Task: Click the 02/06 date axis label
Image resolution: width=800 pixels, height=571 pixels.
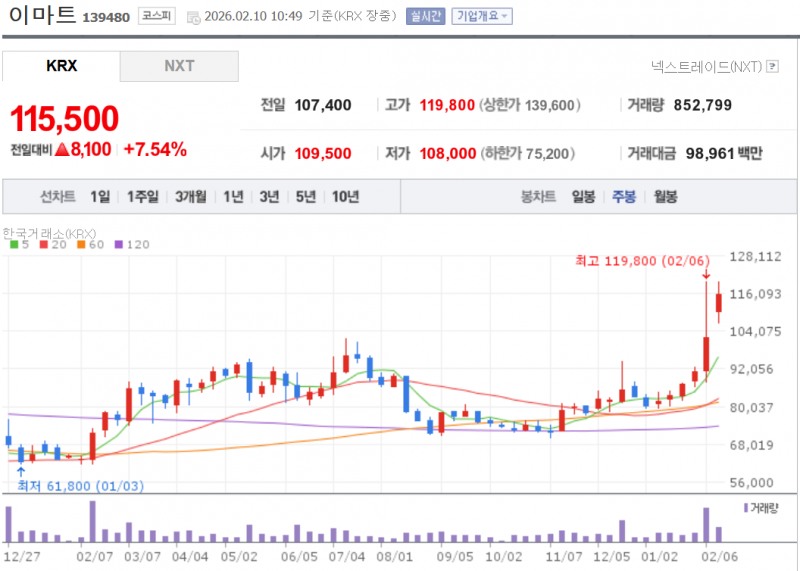Action: pyautogui.click(x=719, y=556)
